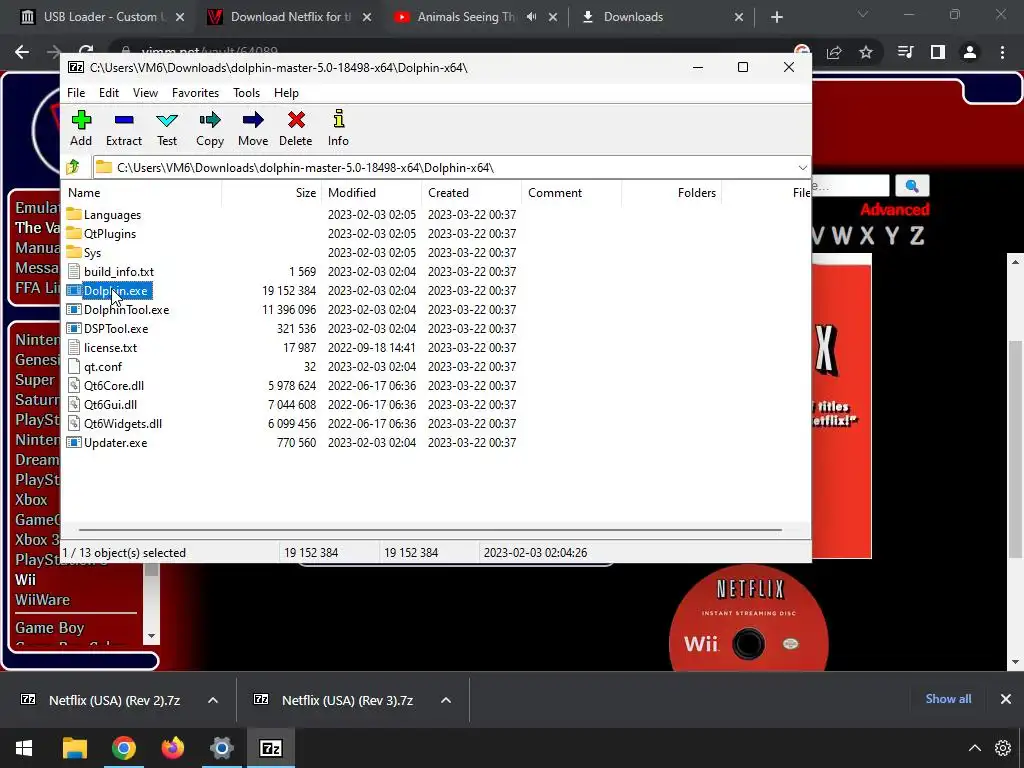Sort files by Created column header
1024x768 pixels.
click(x=472, y=193)
